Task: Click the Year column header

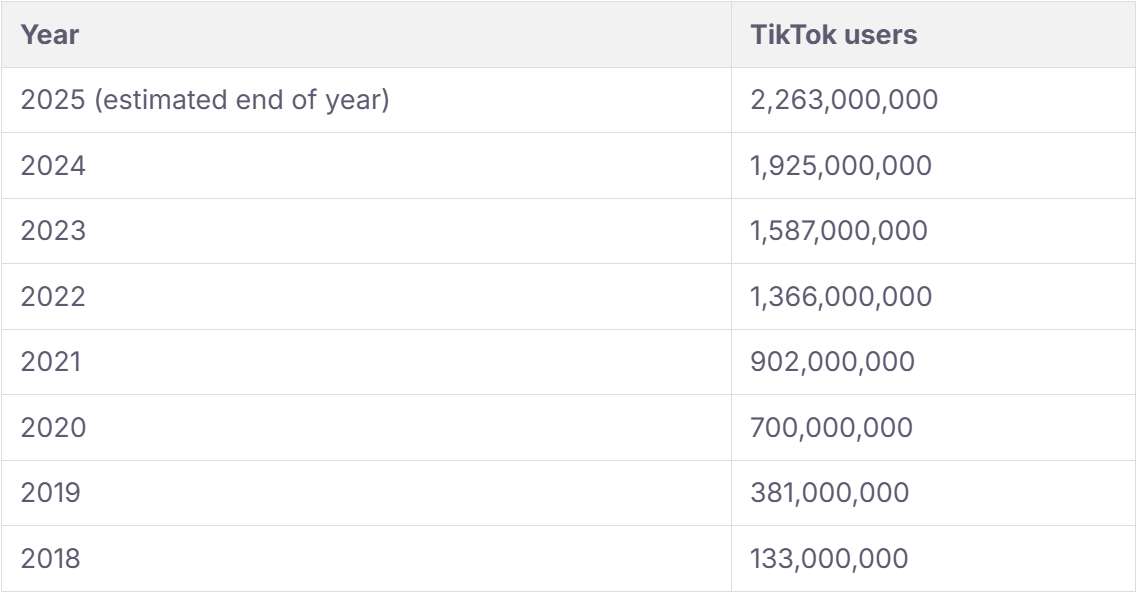Action: click(x=50, y=35)
